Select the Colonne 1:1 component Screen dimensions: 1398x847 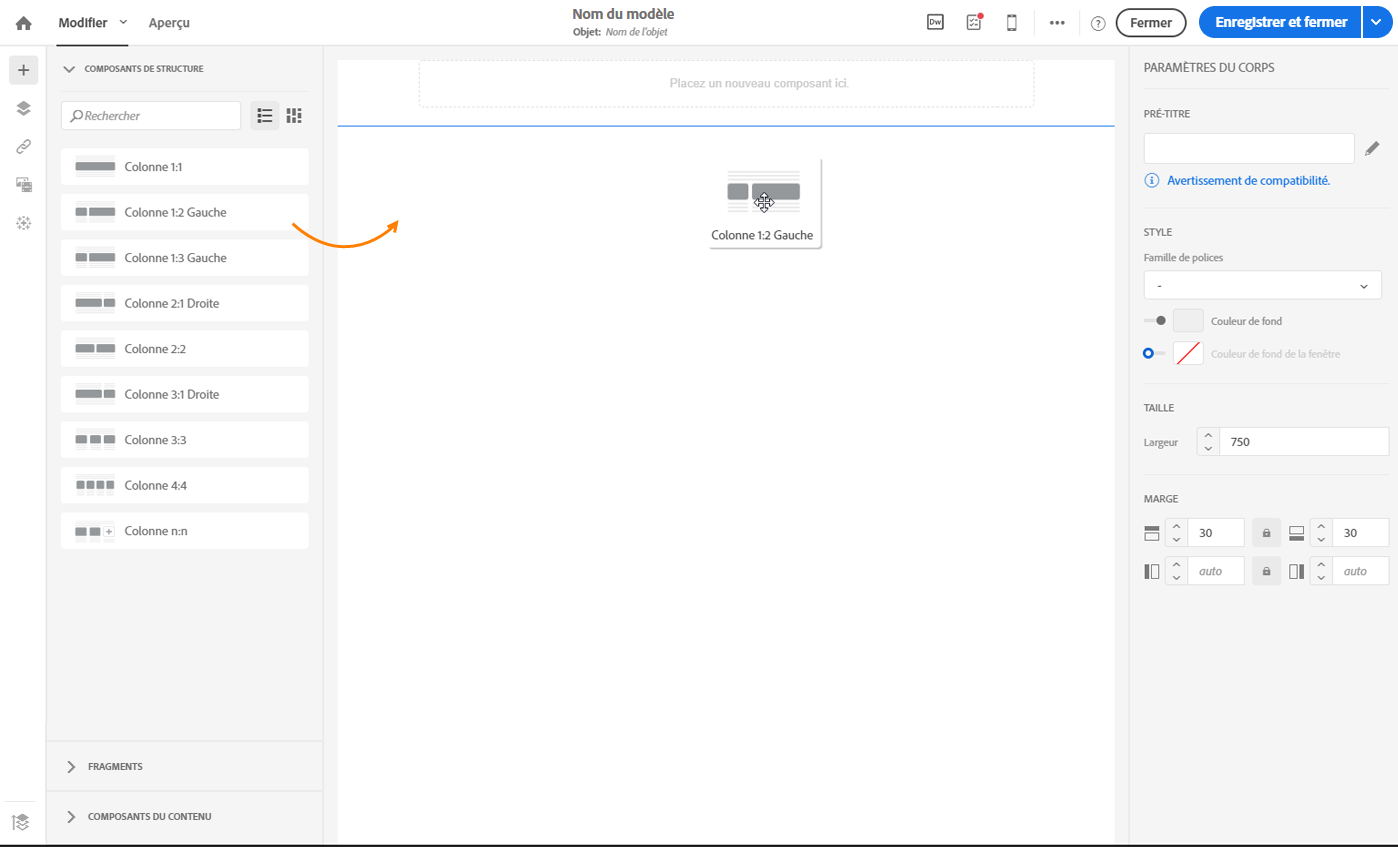click(185, 167)
